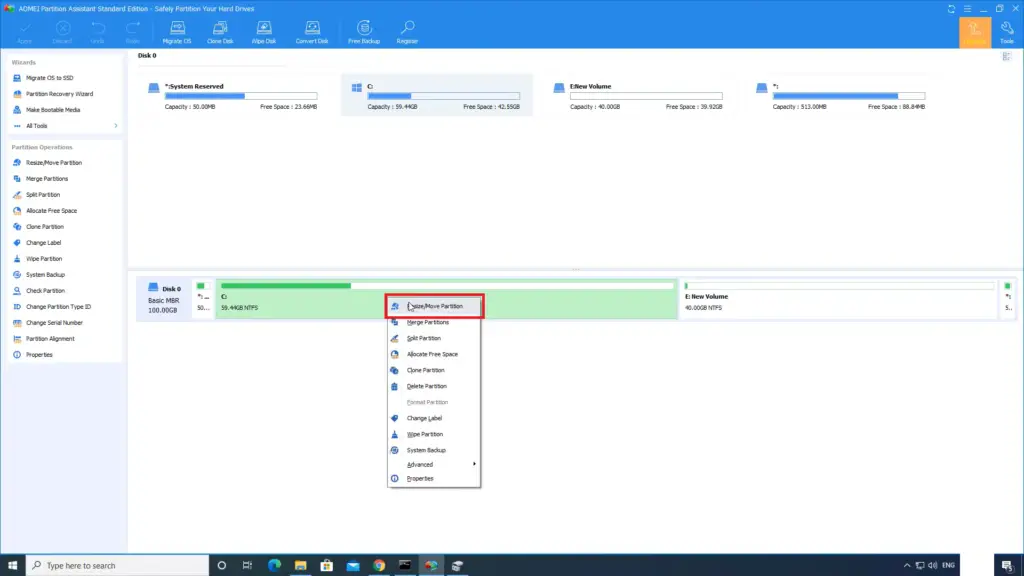Select Split Partition from context menu
The height and width of the screenshot is (576, 1024).
[434, 338]
